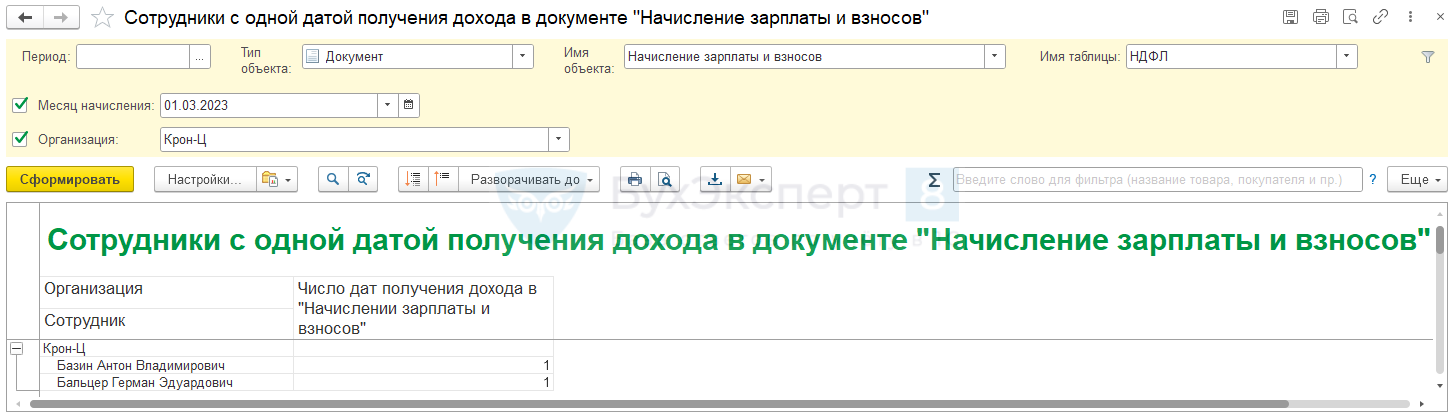Click the filter funnel icon
The image size is (1455, 419).
pyautogui.click(x=1428, y=58)
